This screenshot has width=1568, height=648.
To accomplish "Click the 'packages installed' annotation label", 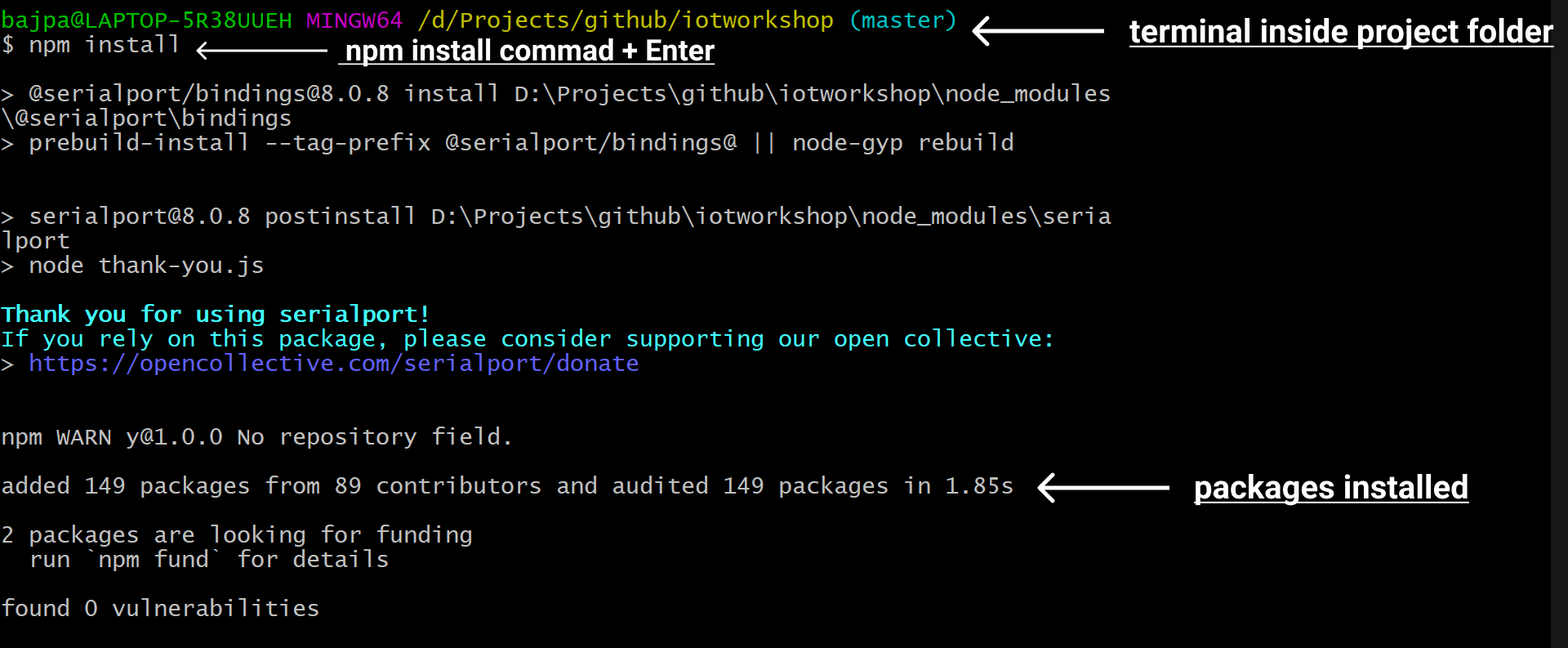I will tap(1330, 488).
